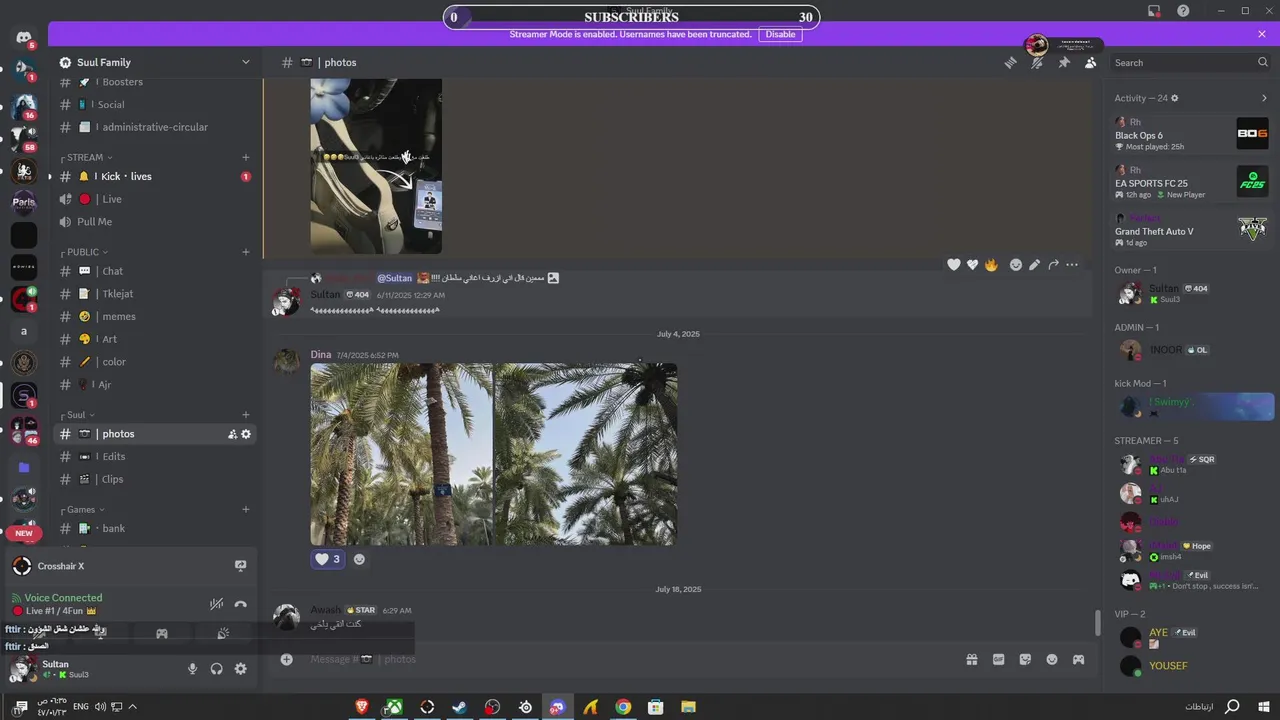Viewport: 1280px width, 720px height.
Task: Add reaction next to heart count
Action: (x=360, y=559)
